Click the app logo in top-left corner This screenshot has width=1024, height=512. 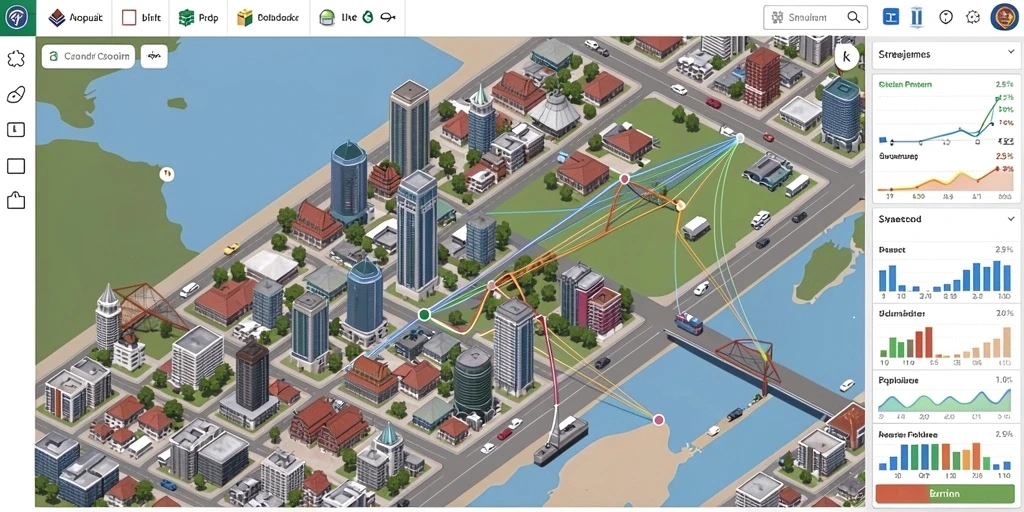click(17, 18)
